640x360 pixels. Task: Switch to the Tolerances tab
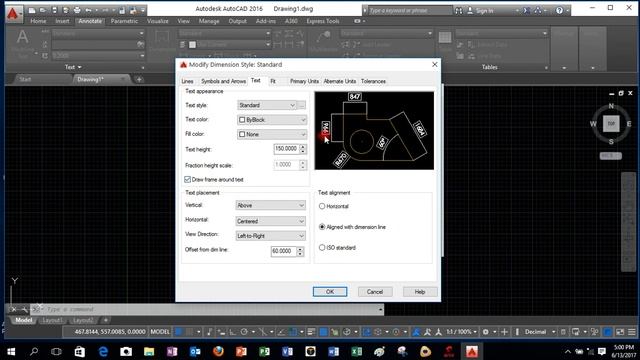[373, 81]
